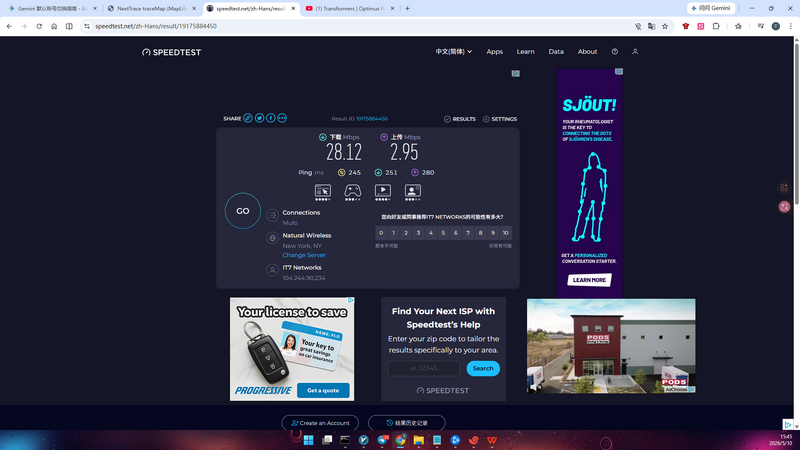Viewport: 800px width, 450px height.
Task: Rate recommendation likelihood 10
Action: [x=506, y=233]
